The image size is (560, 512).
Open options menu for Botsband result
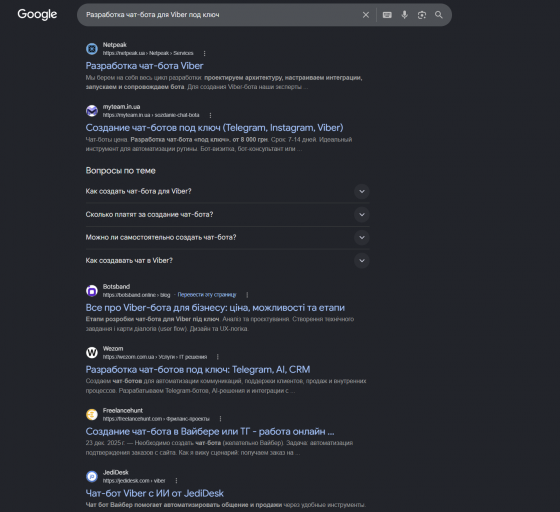247,295
